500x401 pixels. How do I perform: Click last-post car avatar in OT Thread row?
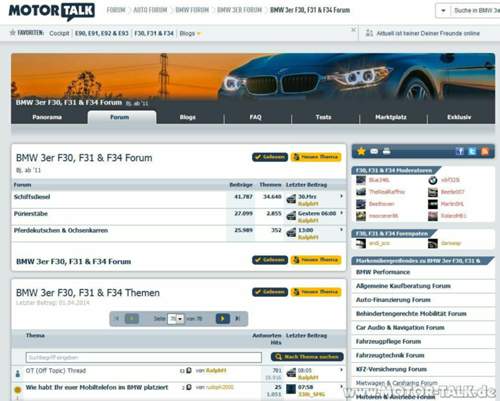tap(291, 373)
